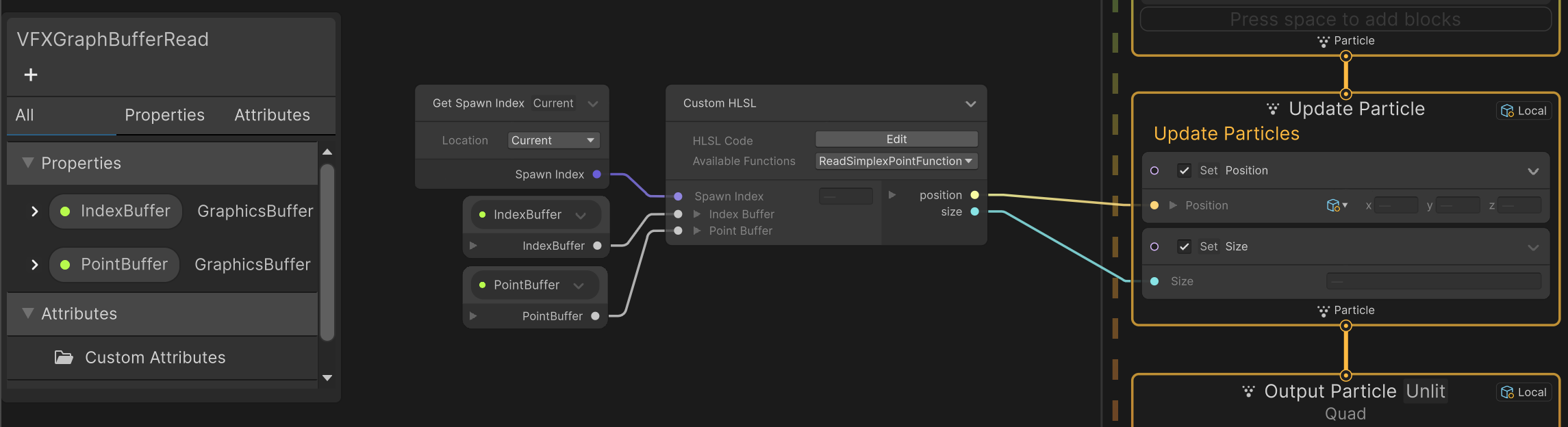Click the Size value field in Set Size
The image size is (1568, 427).
pyautogui.click(x=1433, y=281)
